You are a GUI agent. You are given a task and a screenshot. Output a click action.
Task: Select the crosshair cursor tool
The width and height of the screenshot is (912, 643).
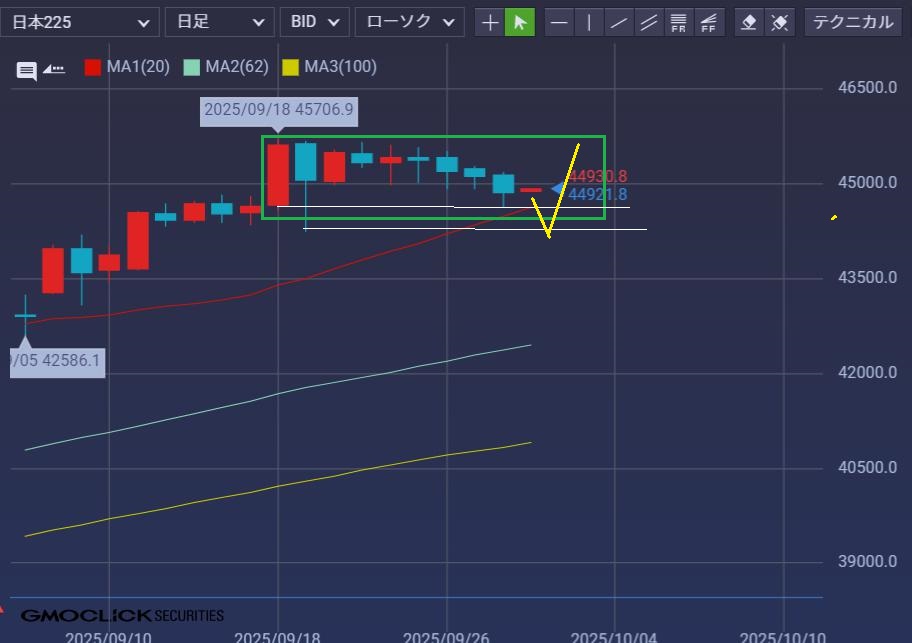[x=489, y=22]
